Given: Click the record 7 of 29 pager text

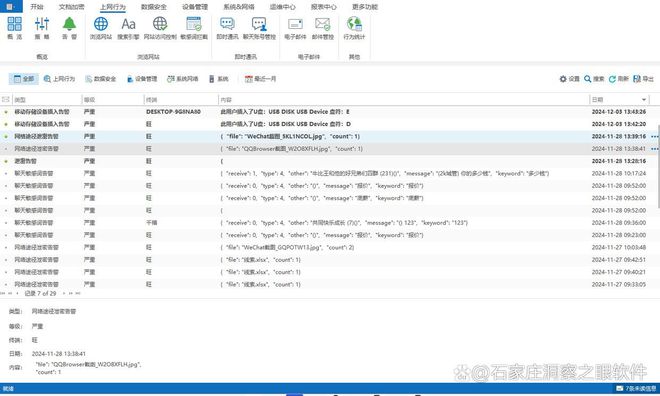Looking at the screenshot, I should pyautogui.click(x=40, y=293).
